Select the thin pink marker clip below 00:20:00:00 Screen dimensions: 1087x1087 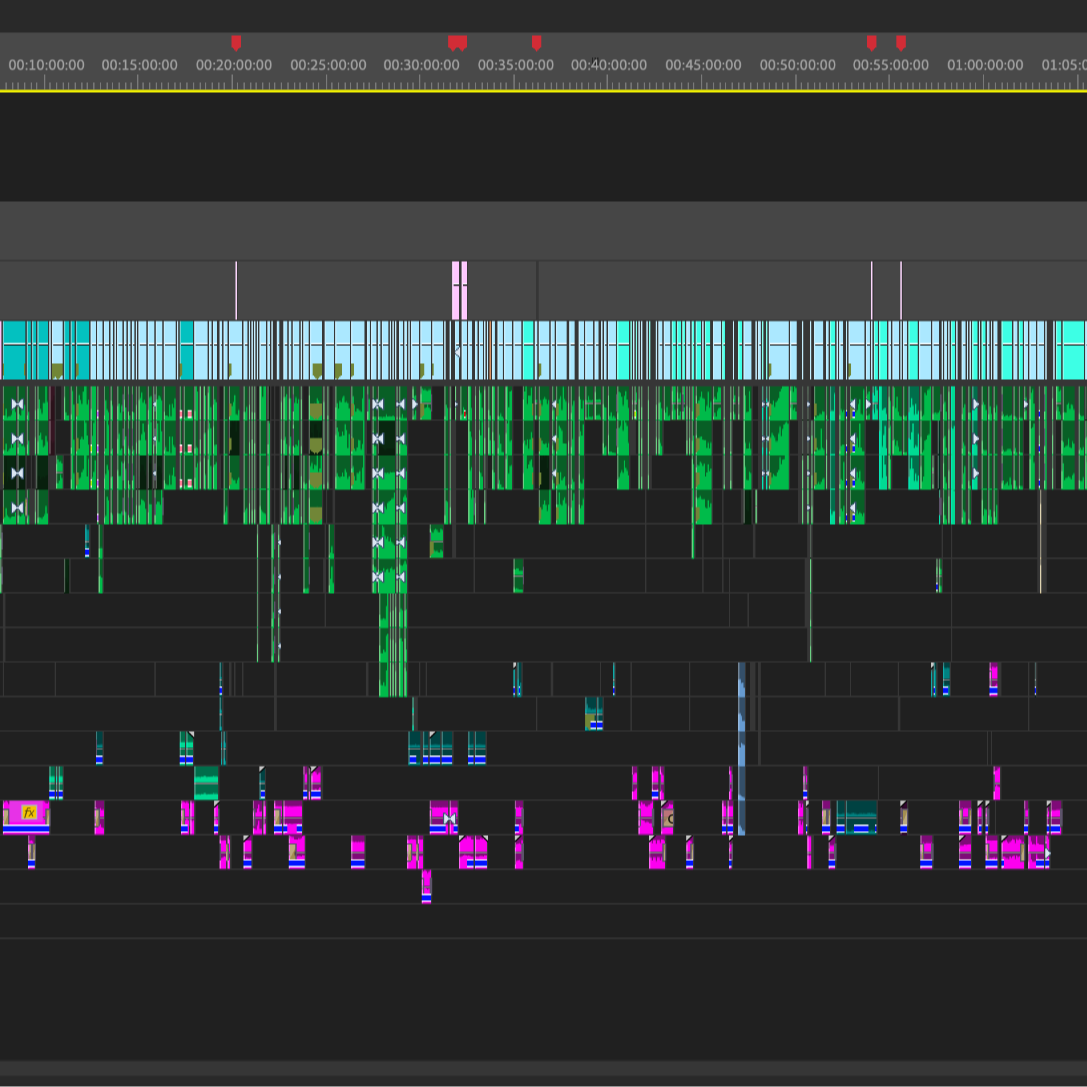pyautogui.click(x=236, y=290)
